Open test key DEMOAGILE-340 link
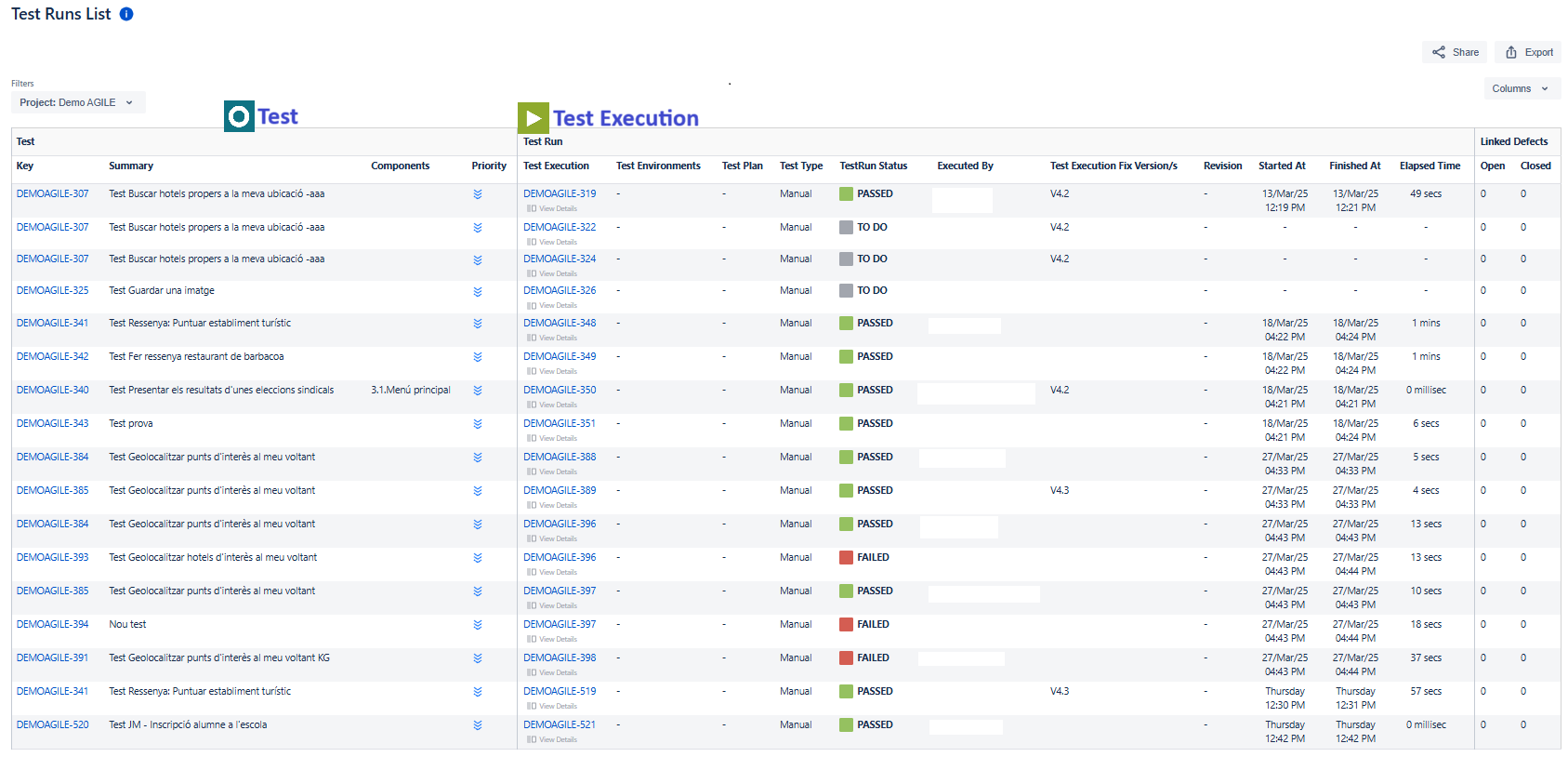The height and width of the screenshot is (757, 1568). (53, 390)
